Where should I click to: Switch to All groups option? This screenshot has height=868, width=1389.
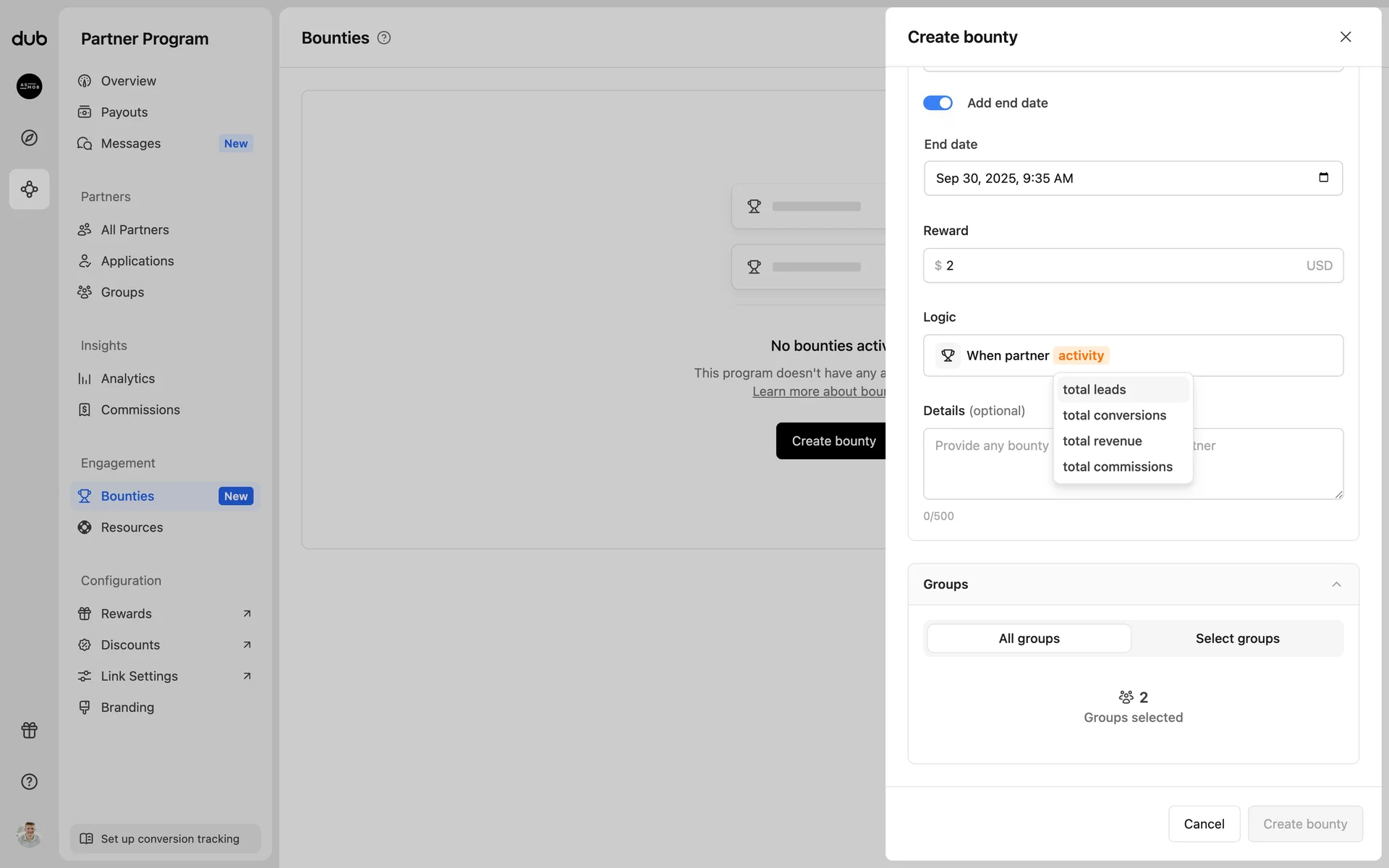(1029, 638)
